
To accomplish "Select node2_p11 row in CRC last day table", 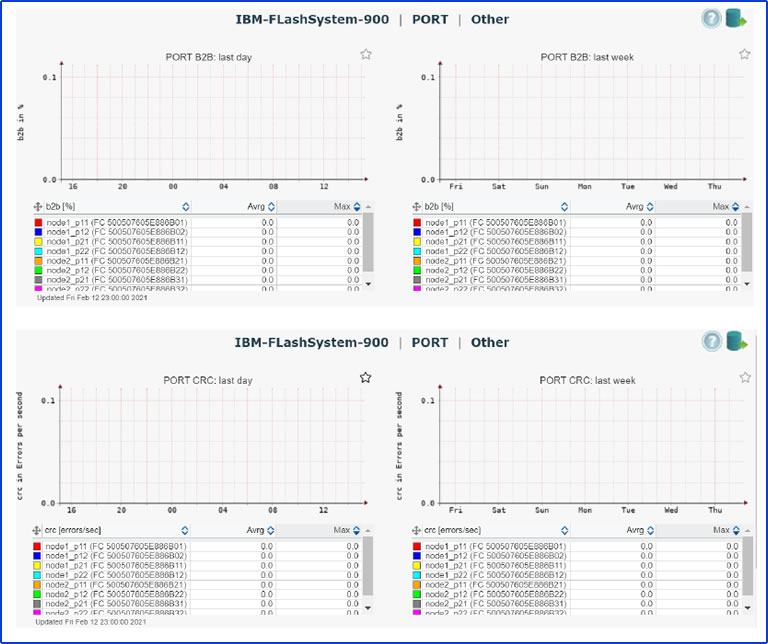I will tap(197, 585).
